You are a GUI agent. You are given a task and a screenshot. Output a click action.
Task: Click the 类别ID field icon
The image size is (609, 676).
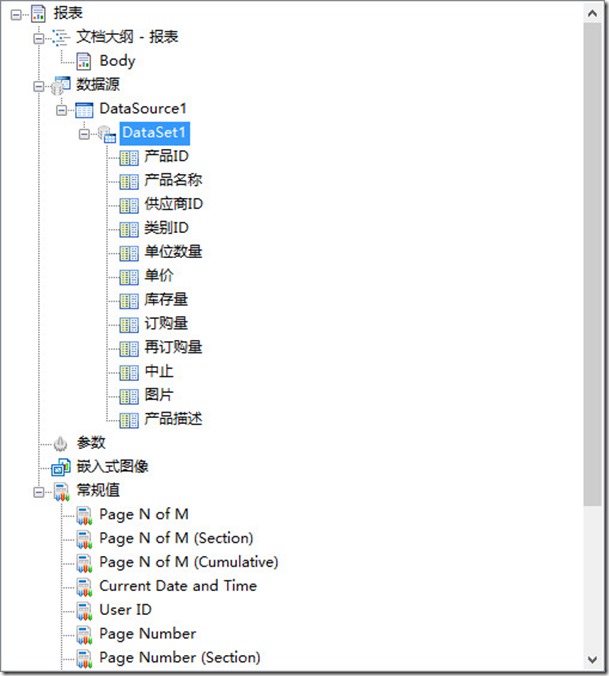[129, 229]
